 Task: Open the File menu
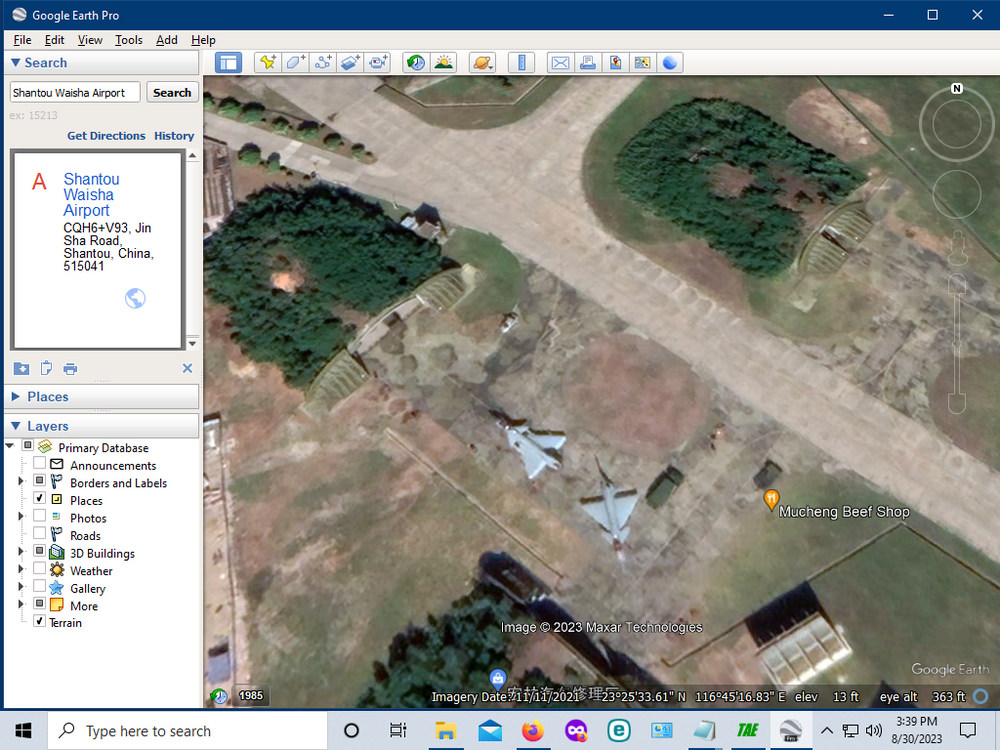22,40
